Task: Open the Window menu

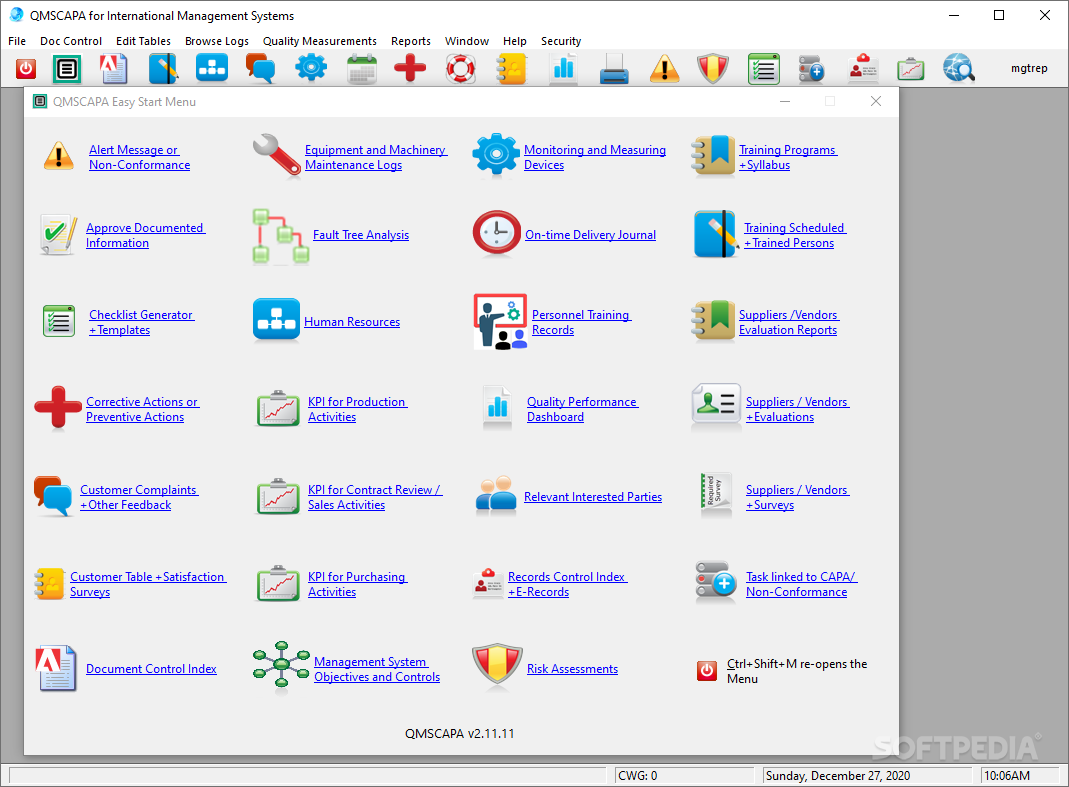Action: (x=467, y=41)
